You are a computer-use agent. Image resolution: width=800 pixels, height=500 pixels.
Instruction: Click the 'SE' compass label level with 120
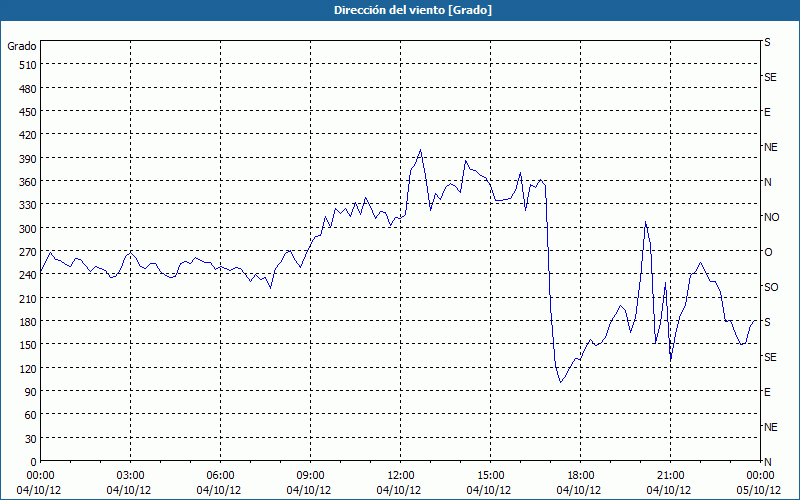(x=770, y=357)
